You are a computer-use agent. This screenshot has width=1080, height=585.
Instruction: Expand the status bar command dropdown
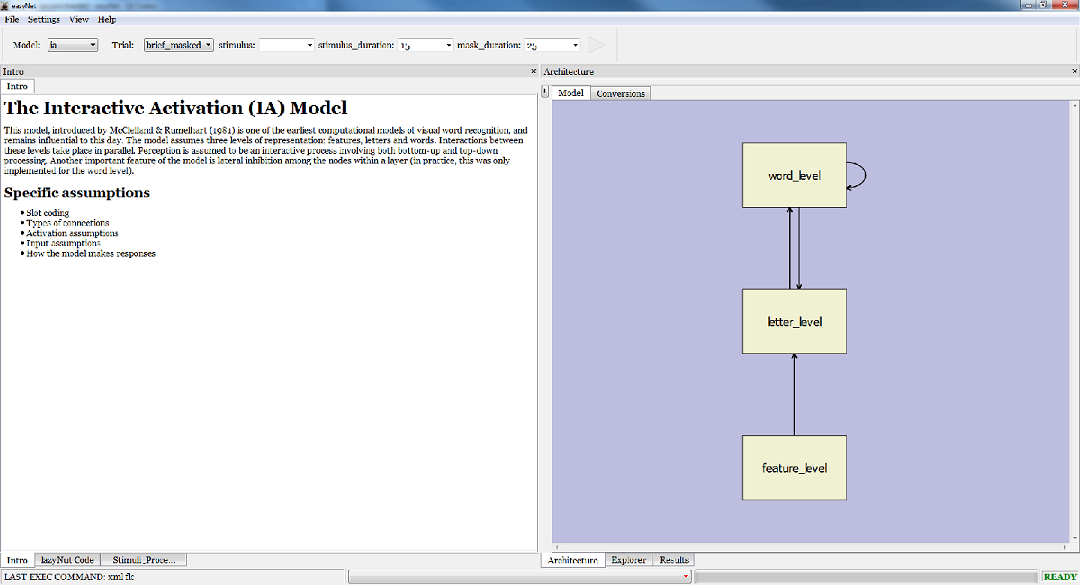point(685,577)
